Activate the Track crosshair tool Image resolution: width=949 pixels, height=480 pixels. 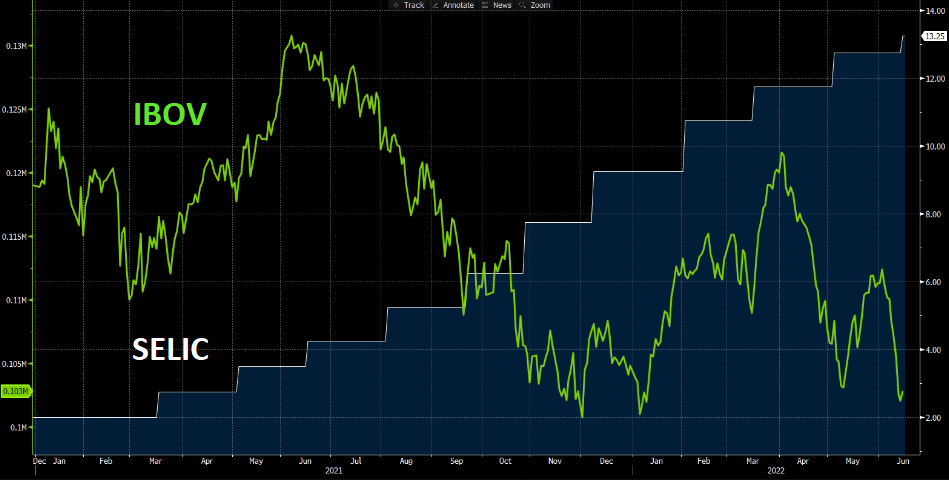(x=409, y=5)
